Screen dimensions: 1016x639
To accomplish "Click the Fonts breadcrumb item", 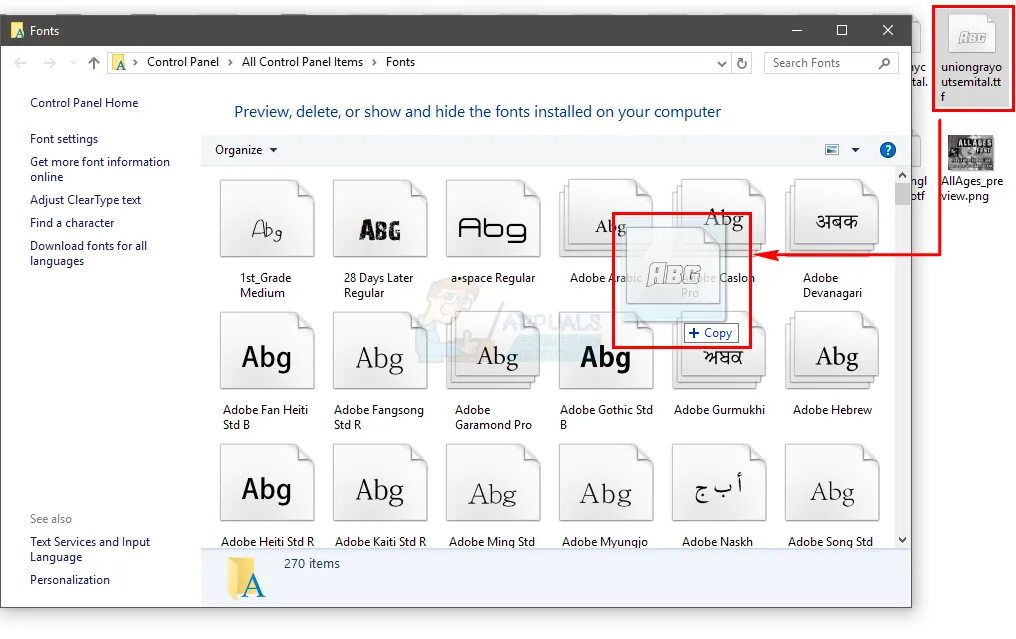I will 400,62.
